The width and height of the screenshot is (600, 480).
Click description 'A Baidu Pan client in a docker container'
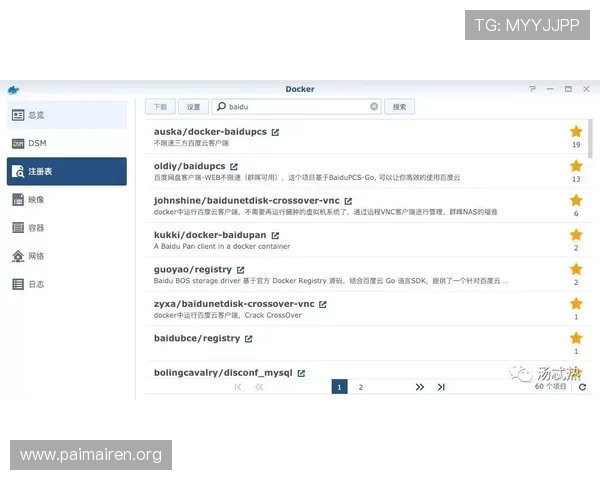coord(222,246)
